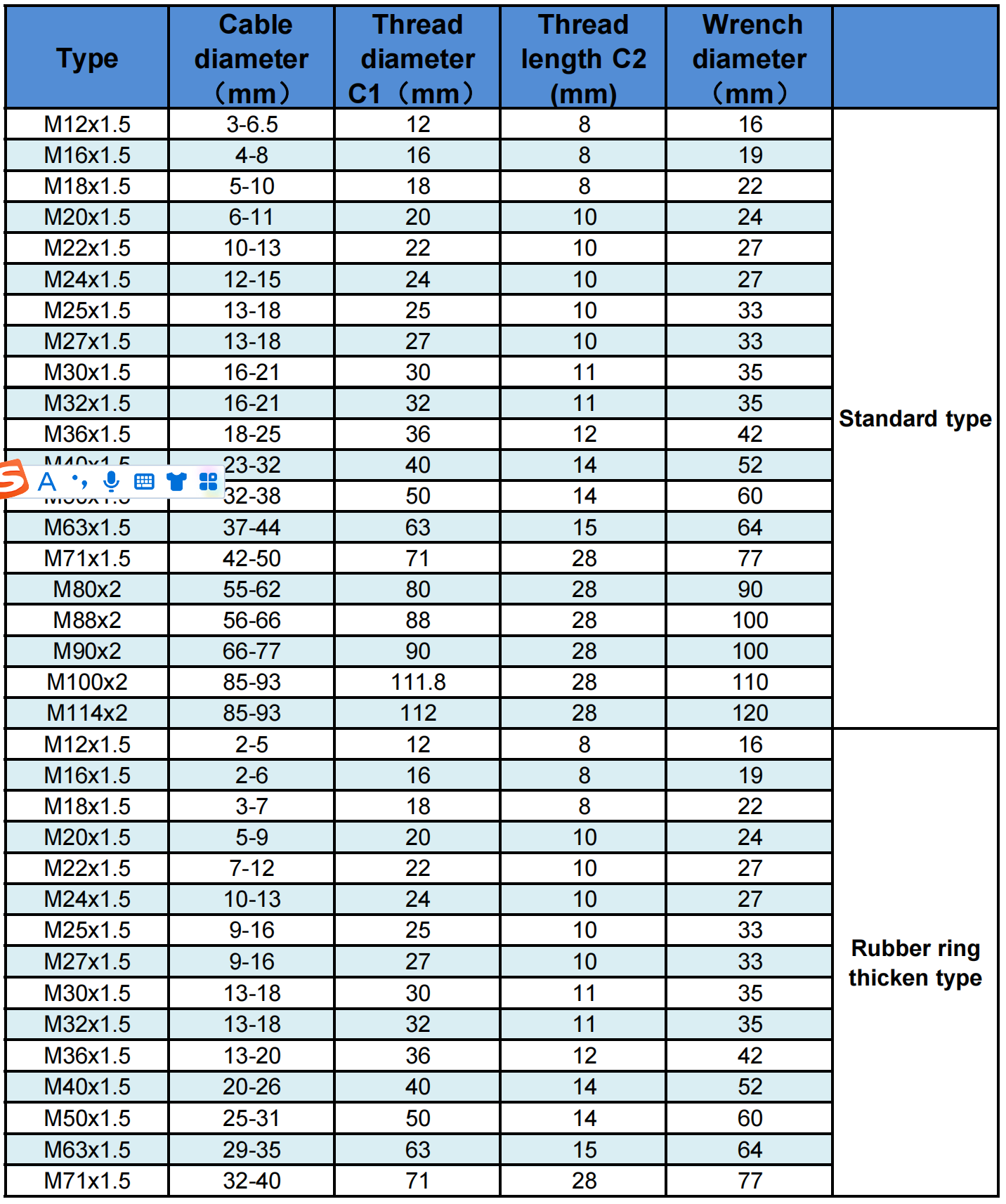Image resolution: width=1006 pixels, height=1204 pixels.
Task: Select the cable diameter cell '3-7'
Action: point(251,806)
